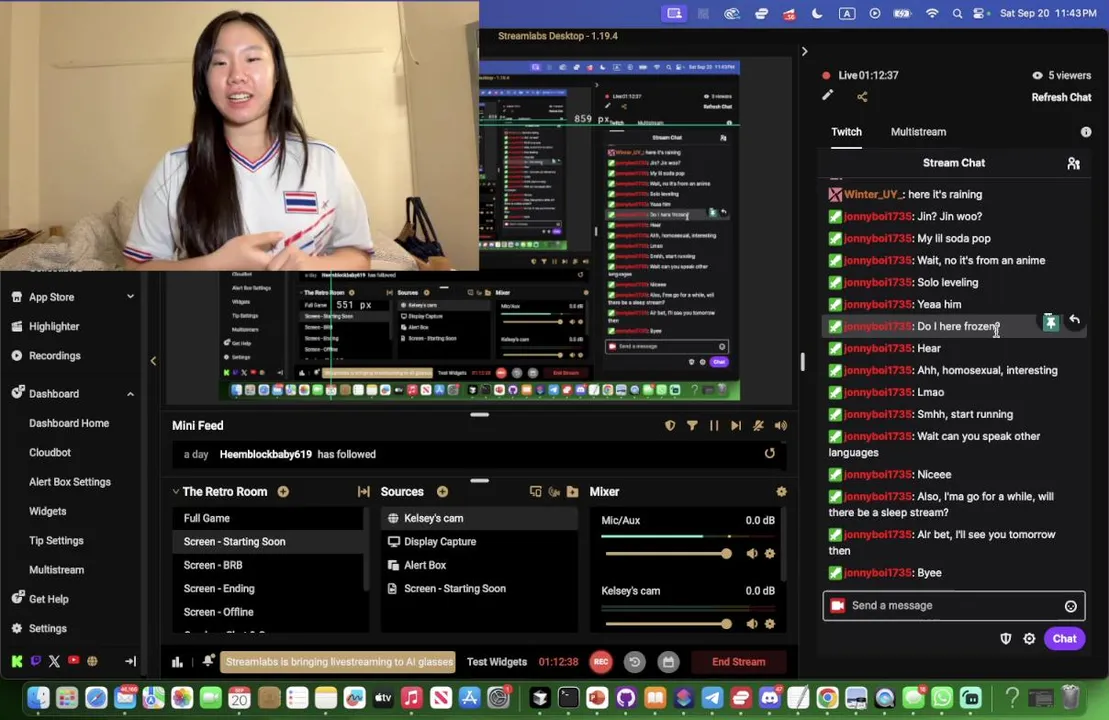Open Kelsey's cam audio settings gear
1109x720 pixels.
770,624
